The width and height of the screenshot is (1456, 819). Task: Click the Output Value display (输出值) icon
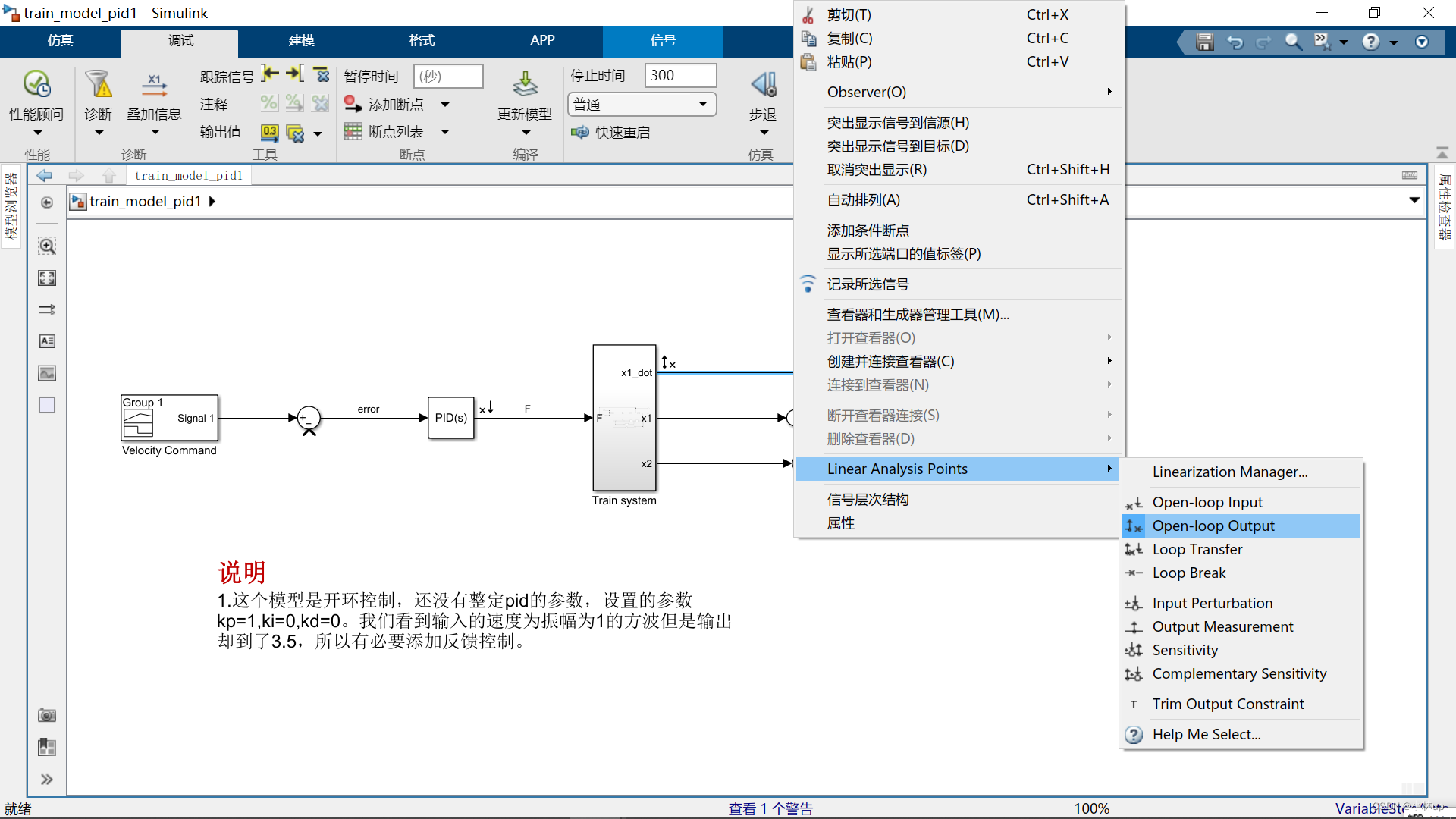coord(269,132)
